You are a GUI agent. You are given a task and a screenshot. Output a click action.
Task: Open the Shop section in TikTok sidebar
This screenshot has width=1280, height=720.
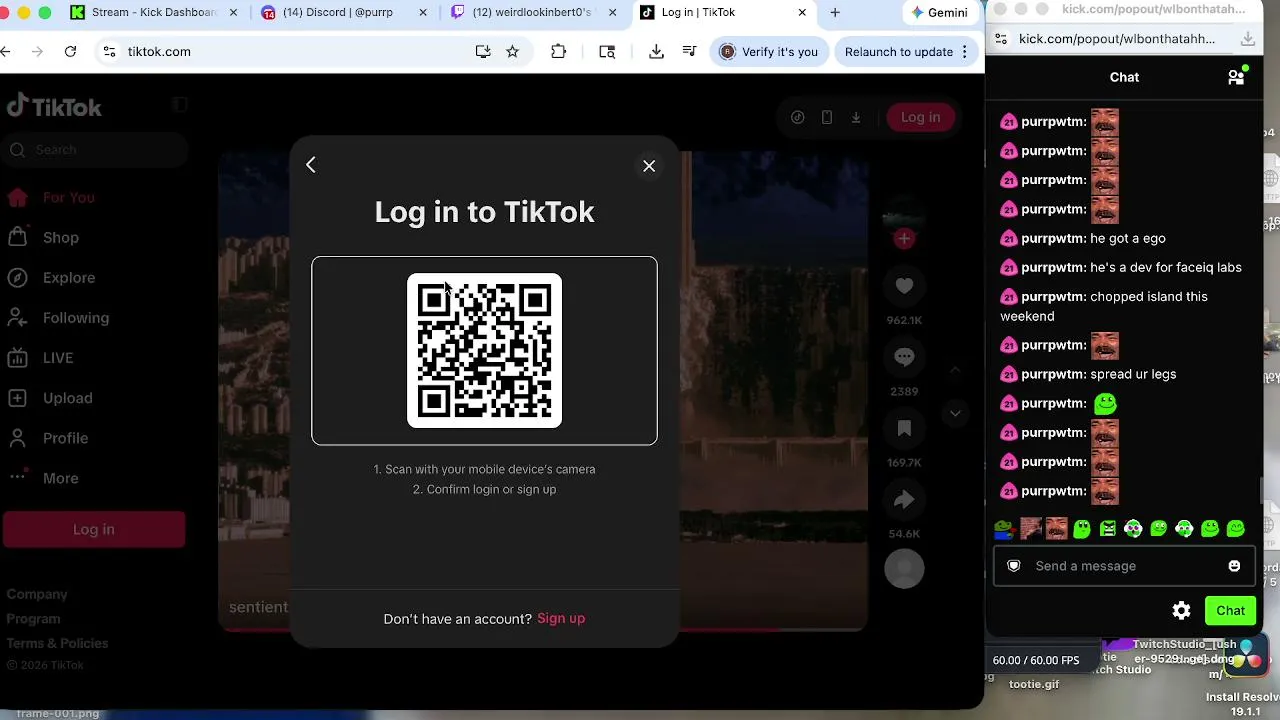[x=43, y=237]
